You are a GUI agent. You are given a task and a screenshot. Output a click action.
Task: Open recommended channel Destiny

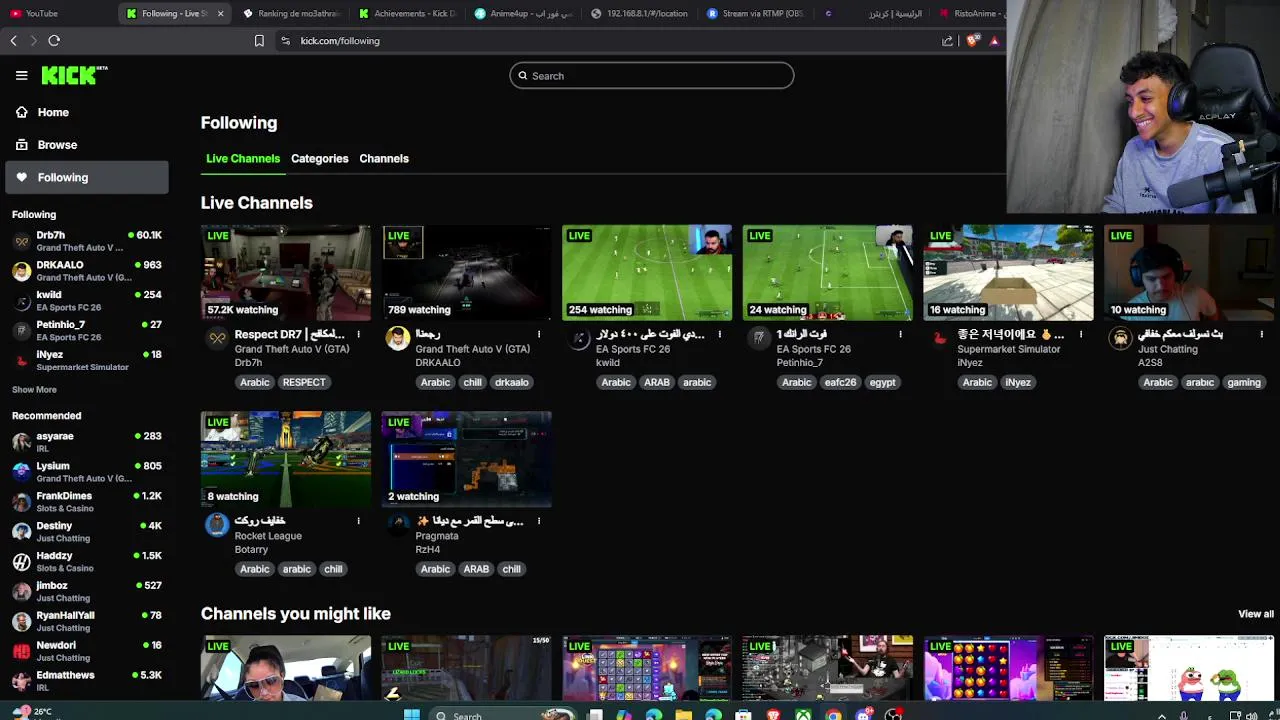coord(86,531)
